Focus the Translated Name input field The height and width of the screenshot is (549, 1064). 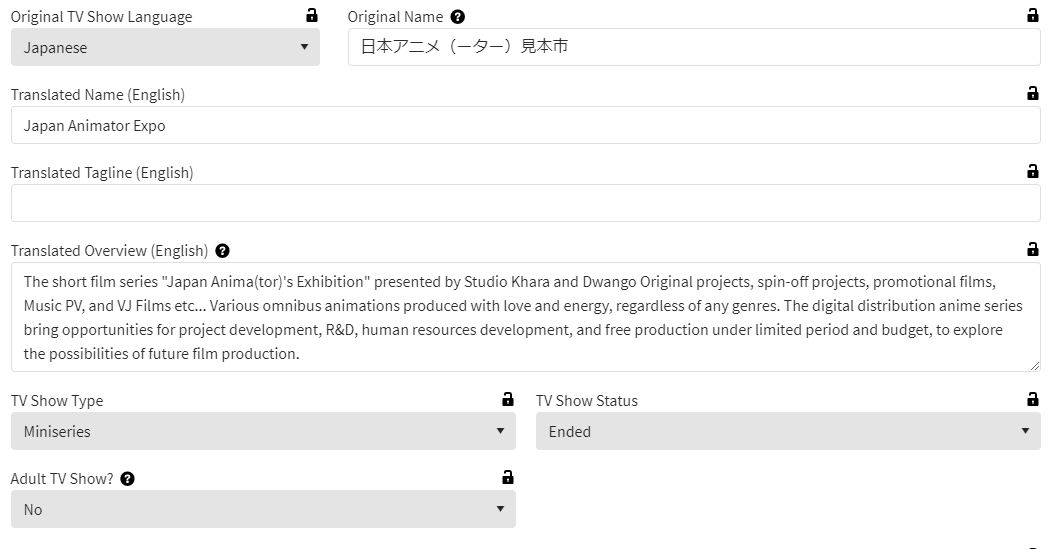(x=525, y=125)
